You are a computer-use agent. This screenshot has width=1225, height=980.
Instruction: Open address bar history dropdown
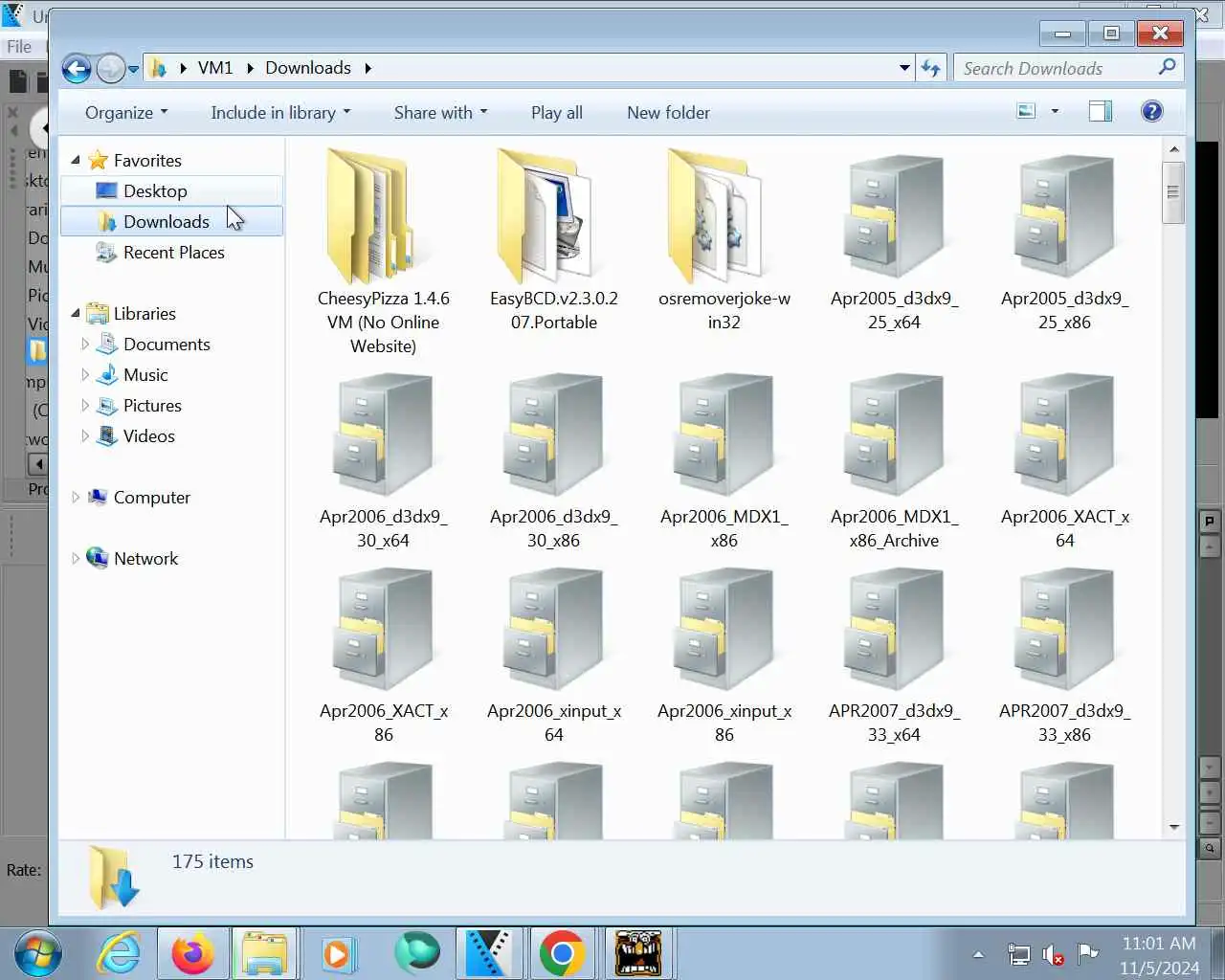(x=904, y=68)
